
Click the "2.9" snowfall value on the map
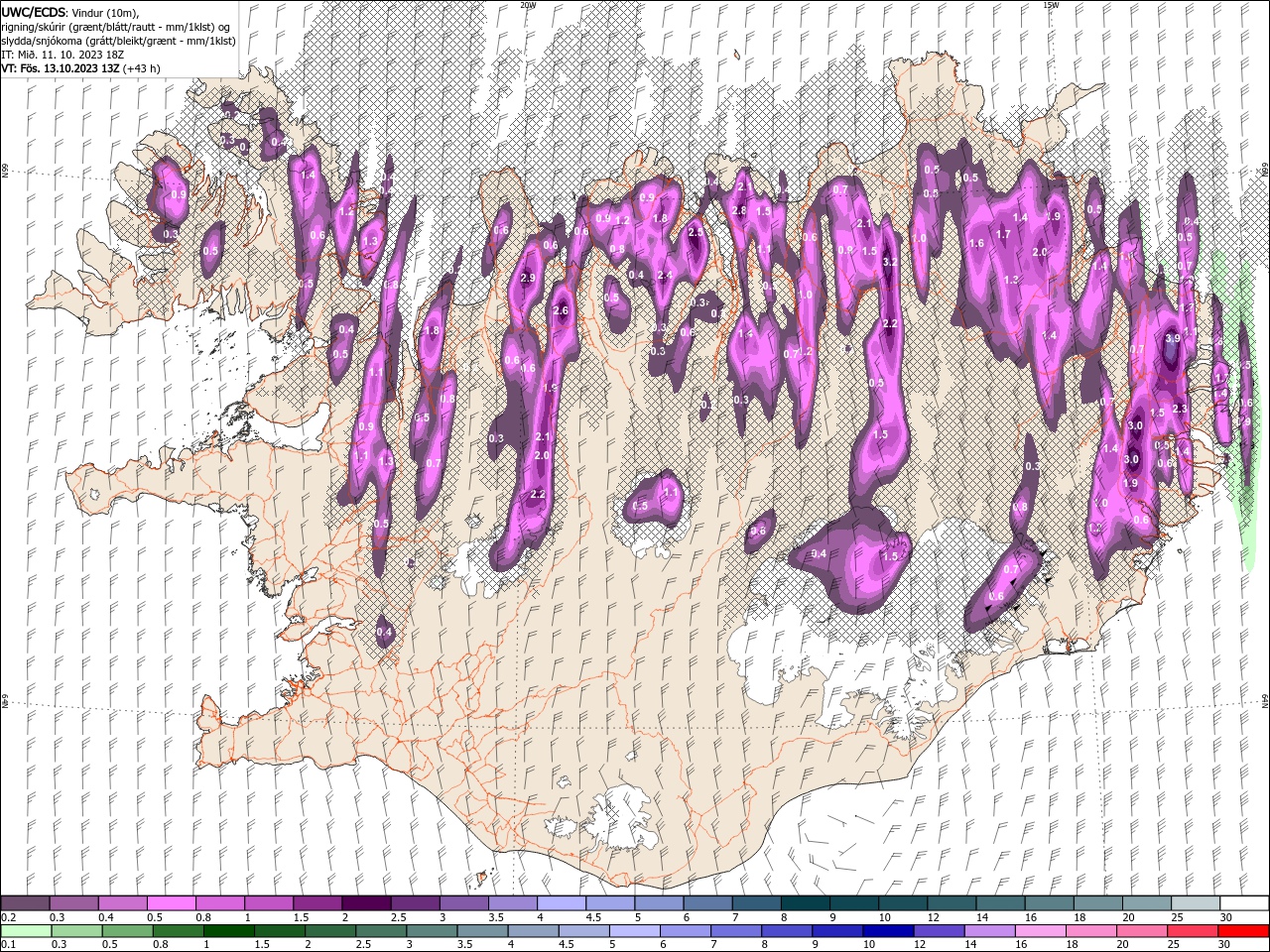[527, 278]
